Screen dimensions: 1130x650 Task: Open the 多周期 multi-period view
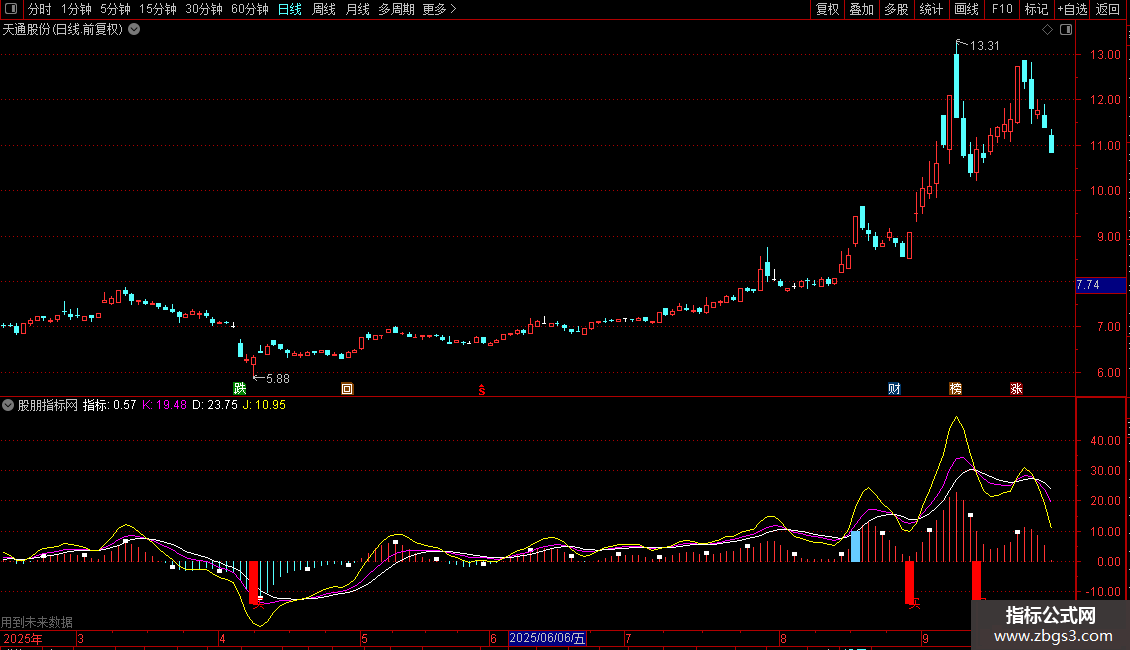[396, 9]
